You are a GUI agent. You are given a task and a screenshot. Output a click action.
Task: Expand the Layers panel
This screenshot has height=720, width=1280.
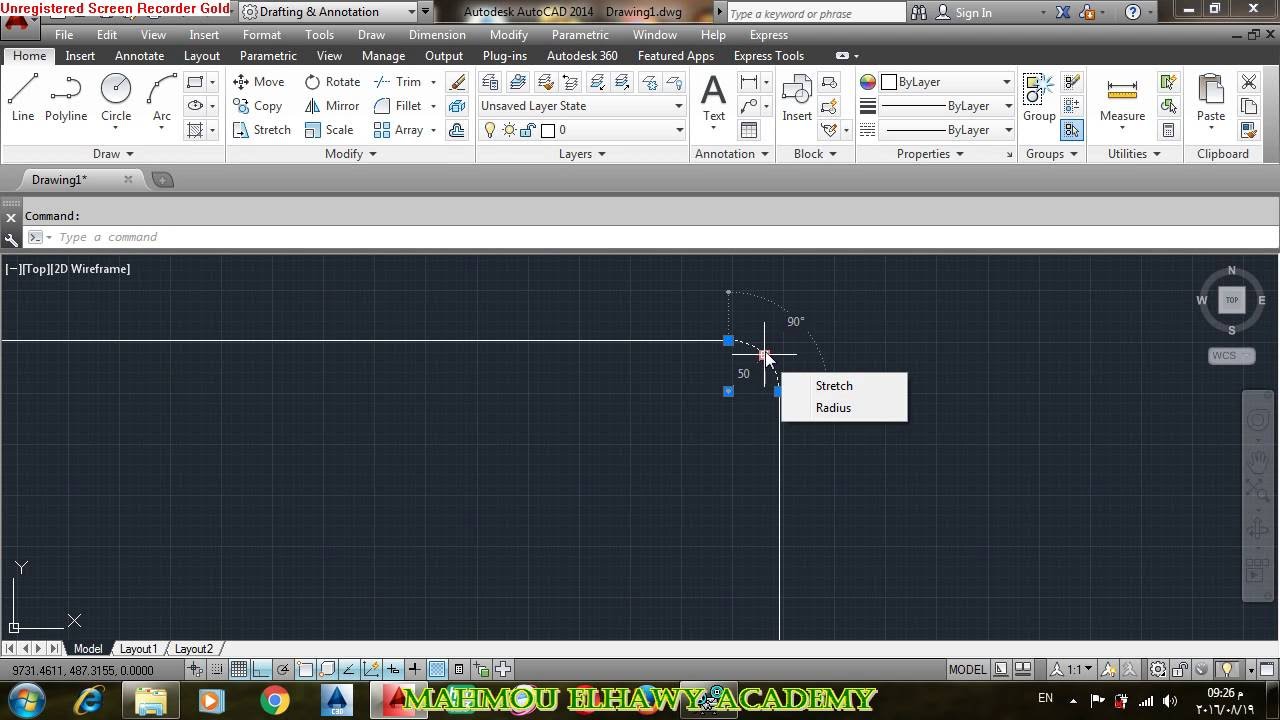(582, 154)
